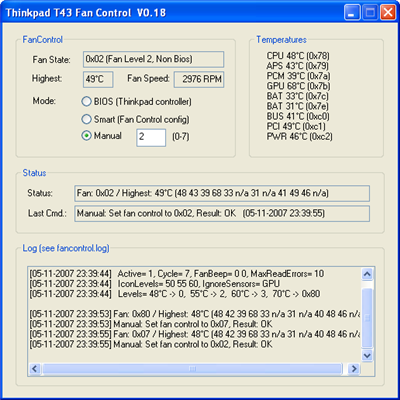Click the Status text field
Viewport: 400px width, 400px height.
pos(222,193)
